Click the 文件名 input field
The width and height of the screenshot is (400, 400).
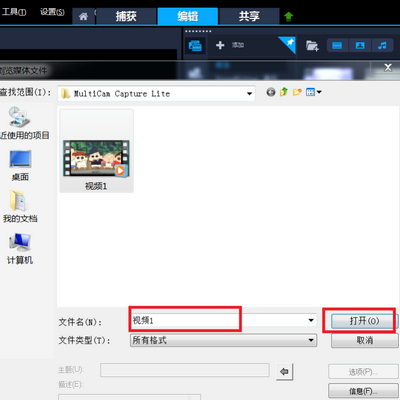point(223,320)
